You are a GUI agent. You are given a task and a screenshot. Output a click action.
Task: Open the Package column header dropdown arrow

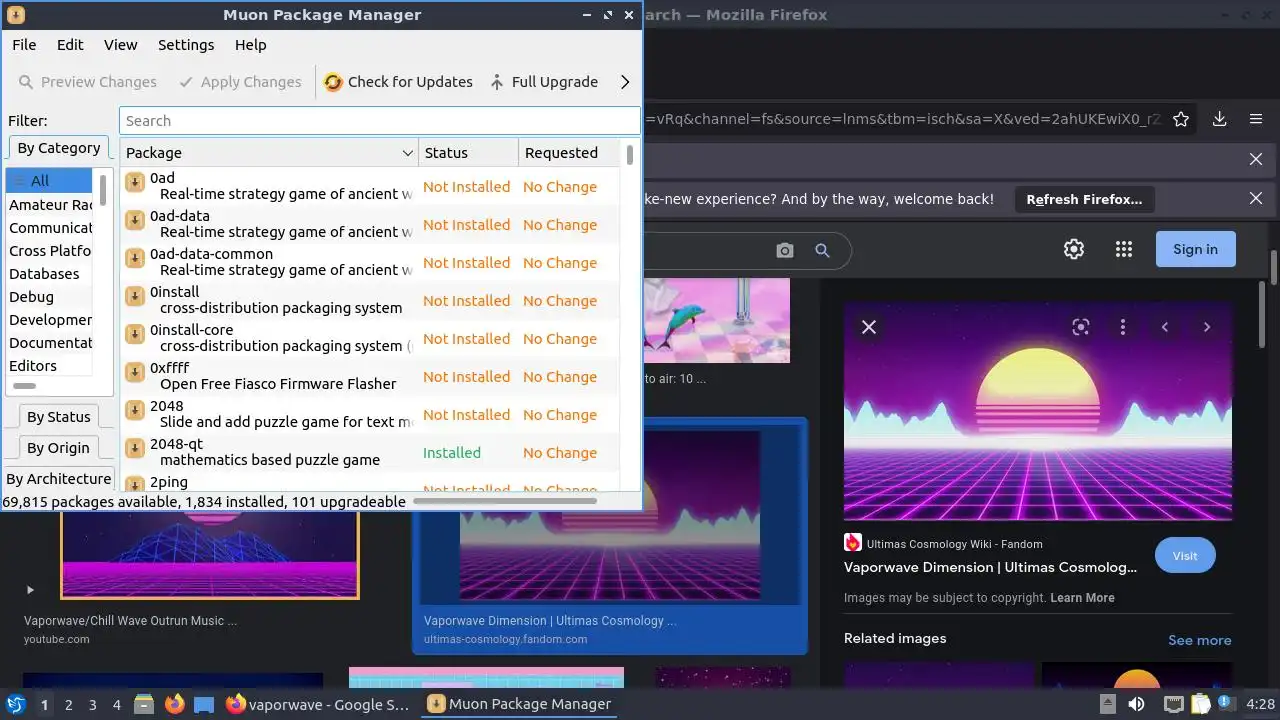[x=407, y=153]
